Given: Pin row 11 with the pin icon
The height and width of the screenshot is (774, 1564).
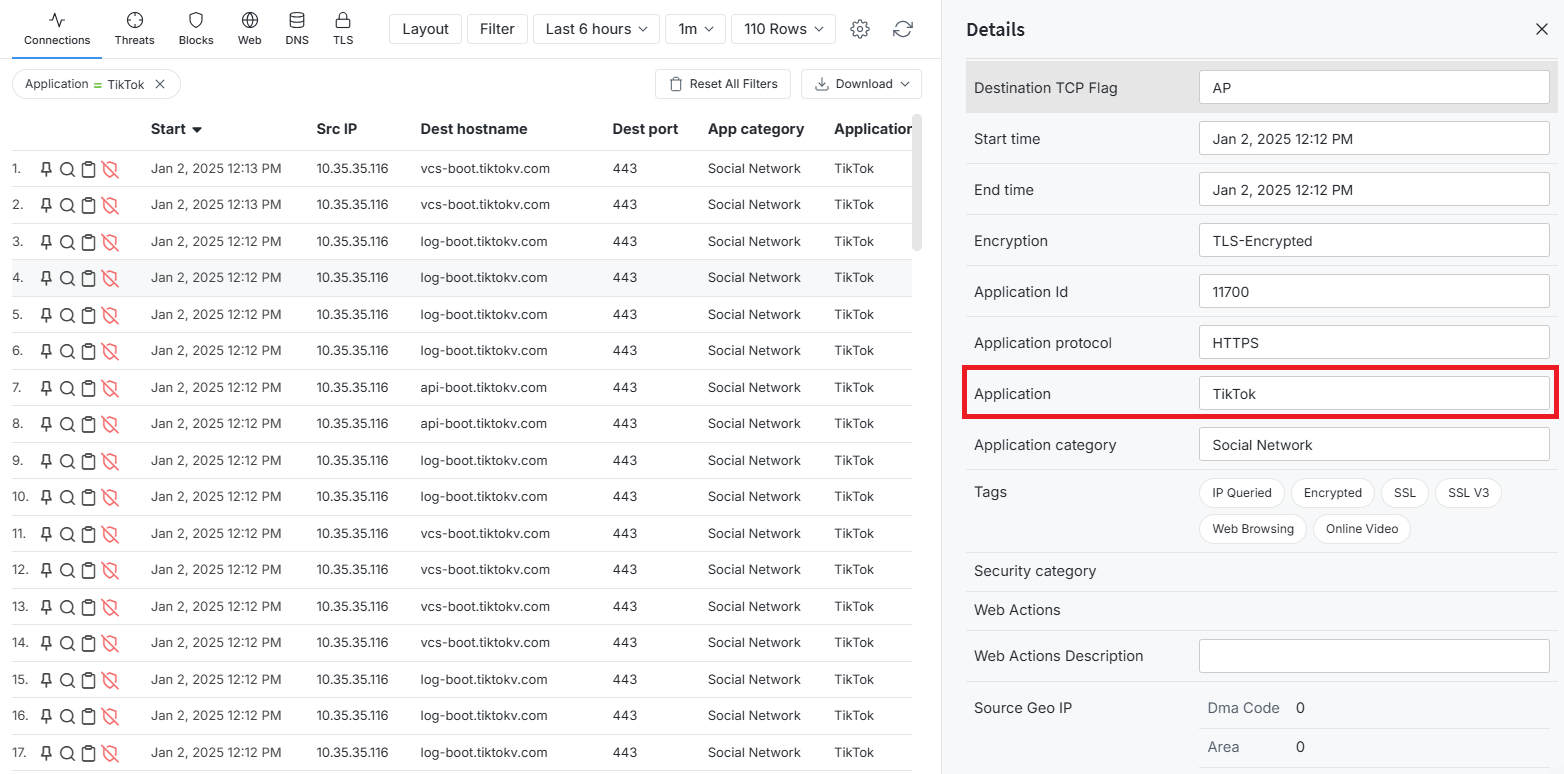Looking at the screenshot, I should coord(46,534).
